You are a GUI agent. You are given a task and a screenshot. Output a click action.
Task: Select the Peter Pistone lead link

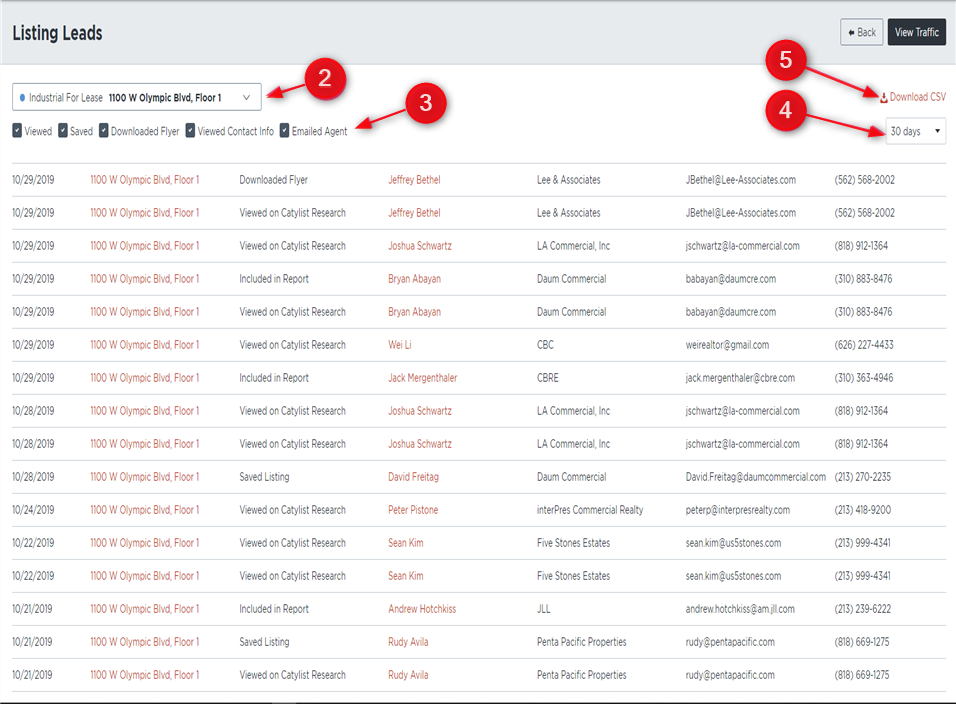click(413, 510)
